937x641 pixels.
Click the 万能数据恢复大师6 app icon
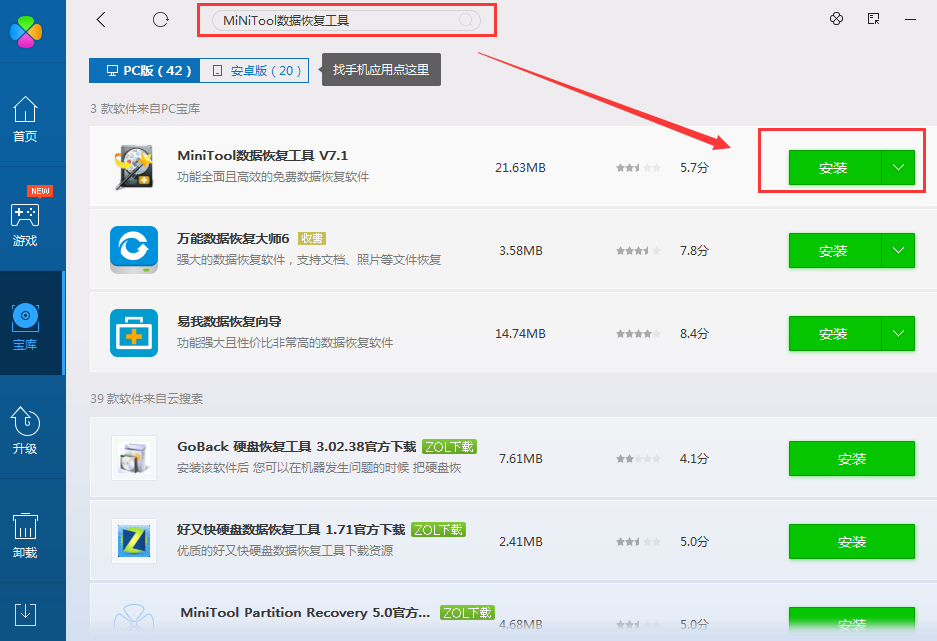[134, 250]
